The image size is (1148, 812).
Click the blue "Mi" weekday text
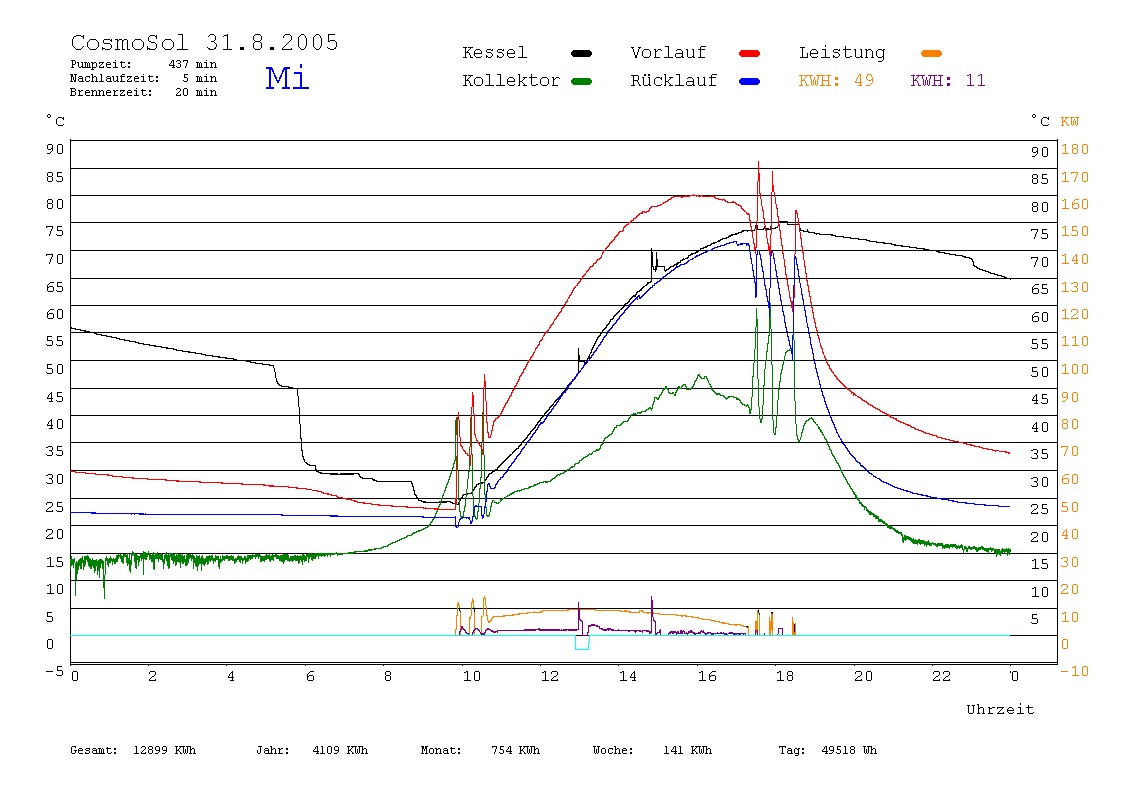[x=288, y=78]
